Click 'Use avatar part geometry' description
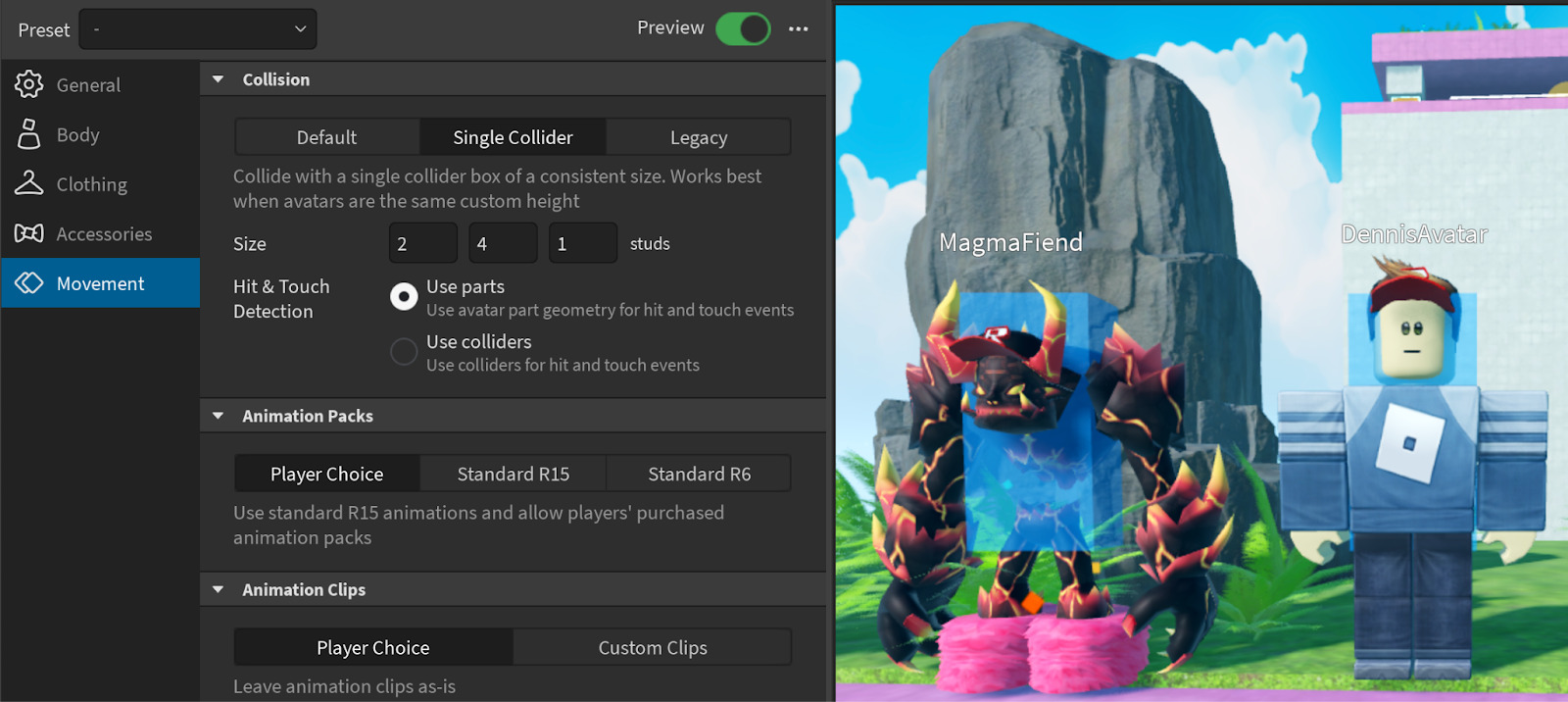This screenshot has width=1568, height=702. [x=610, y=310]
